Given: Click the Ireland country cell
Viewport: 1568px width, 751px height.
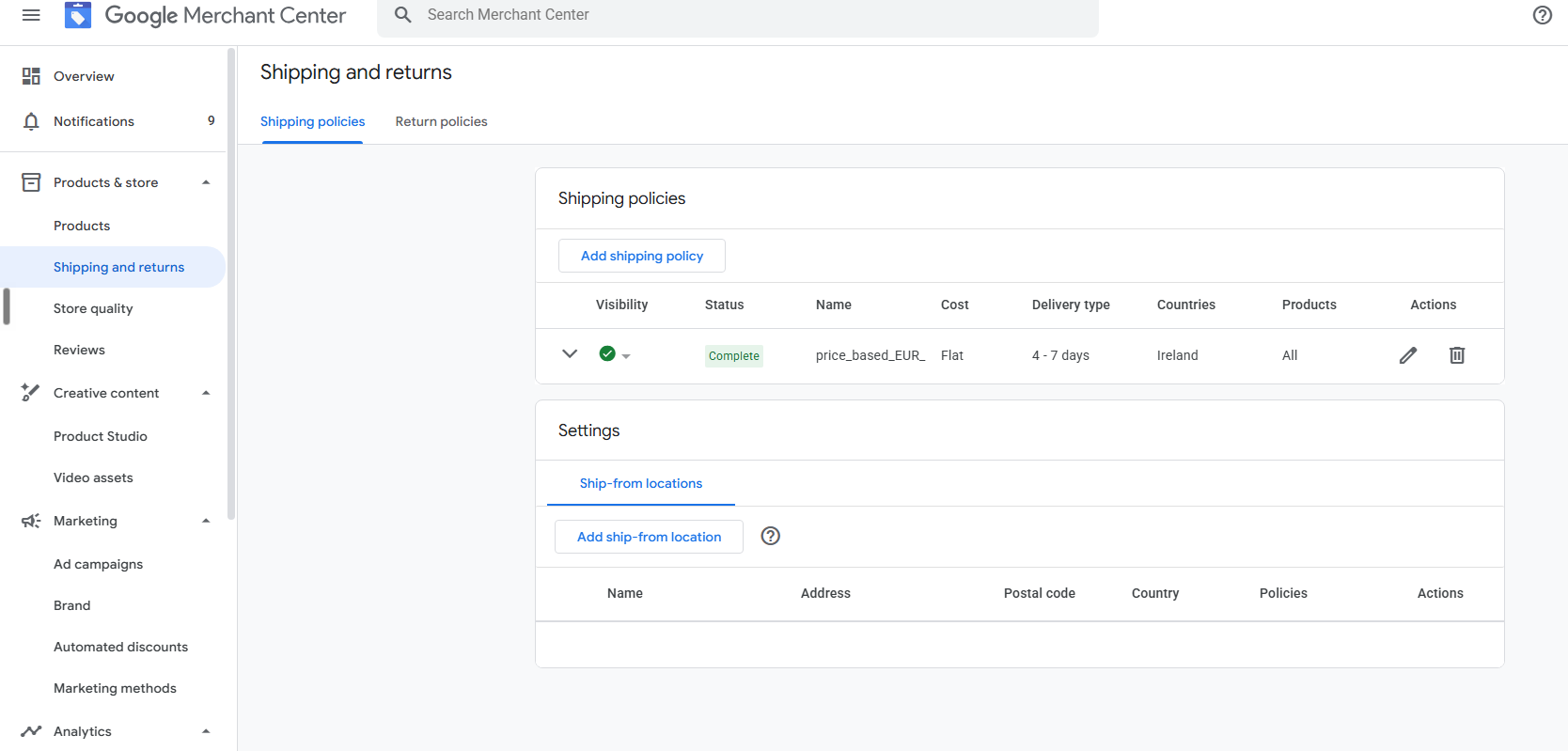Looking at the screenshot, I should point(1178,355).
